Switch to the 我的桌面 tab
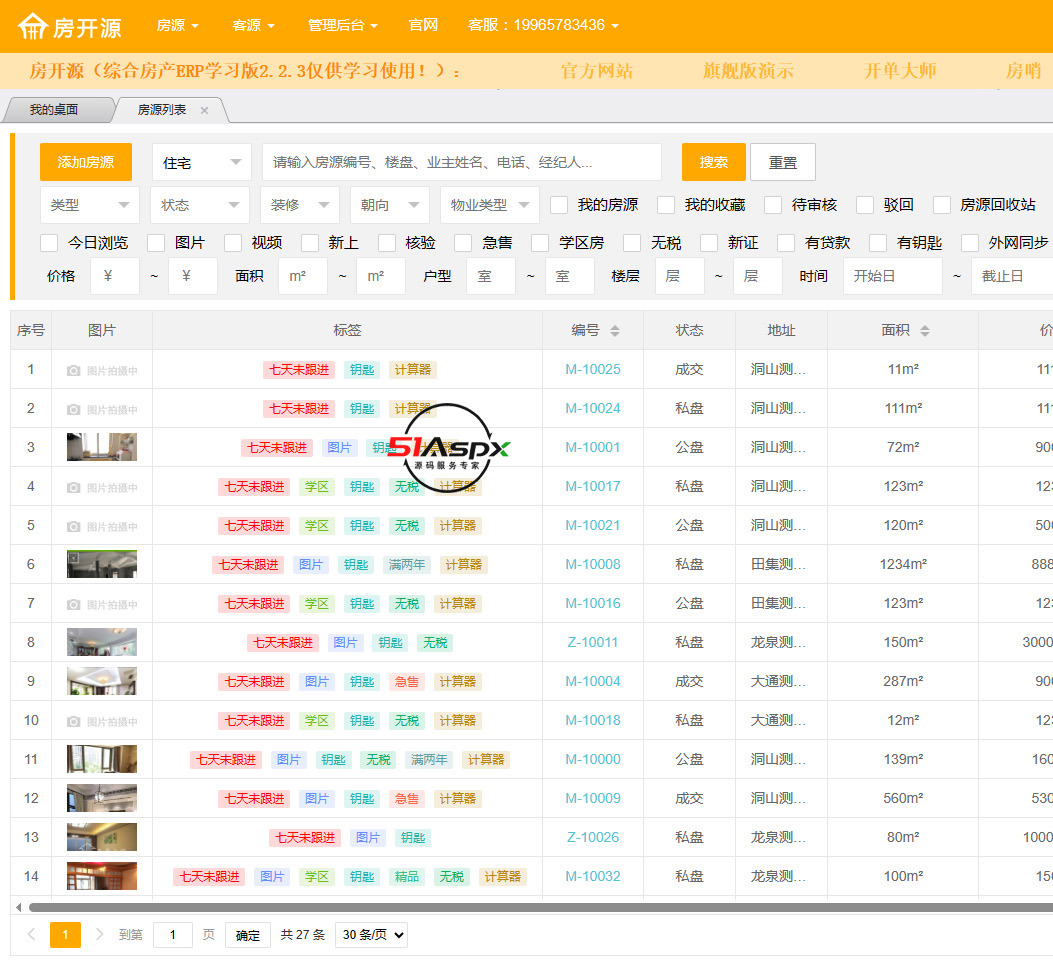The height and width of the screenshot is (969, 1053). click(54, 110)
